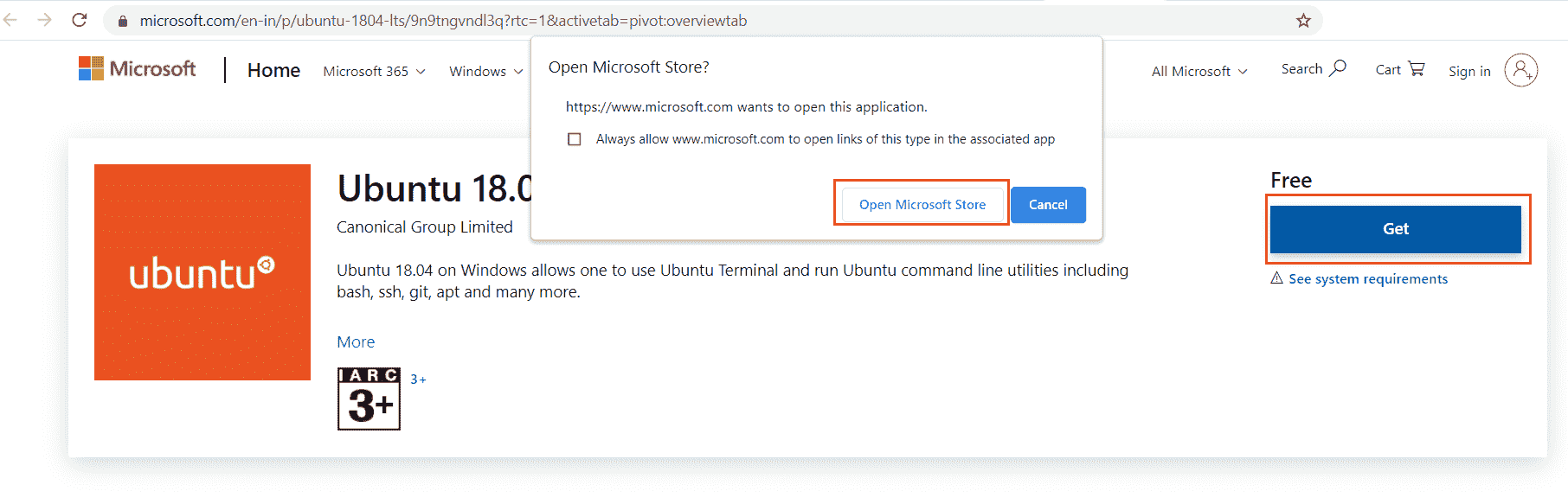Open the shopping Cart icon
The image size is (1568, 504).
tap(1417, 68)
